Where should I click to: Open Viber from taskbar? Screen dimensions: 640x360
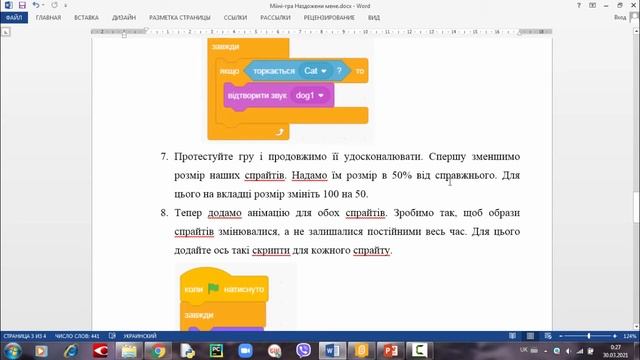tap(303, 350)
